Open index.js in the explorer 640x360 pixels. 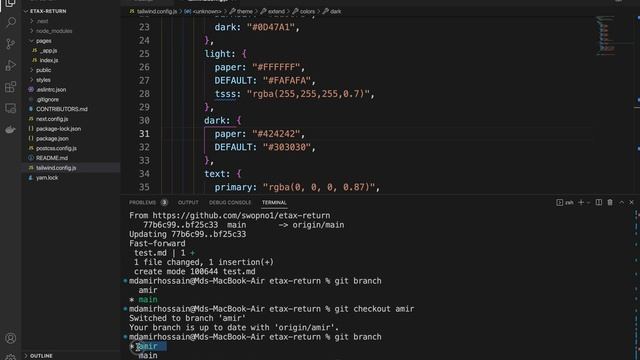pos(49,60)
